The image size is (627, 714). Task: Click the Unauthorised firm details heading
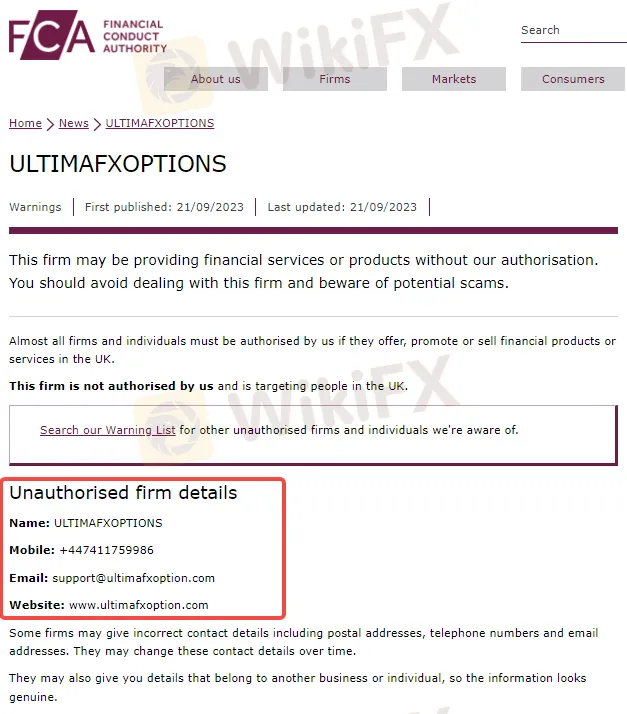tap(123, 493)
